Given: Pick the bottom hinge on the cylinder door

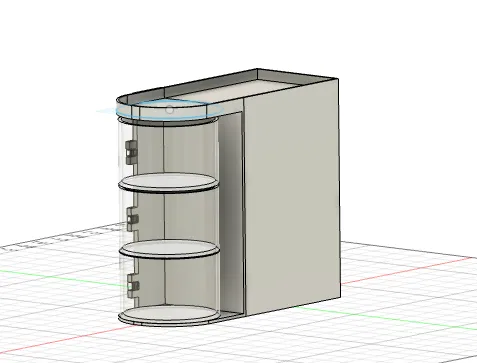Looking at the screenshot, I should click(x=133, y=286).
